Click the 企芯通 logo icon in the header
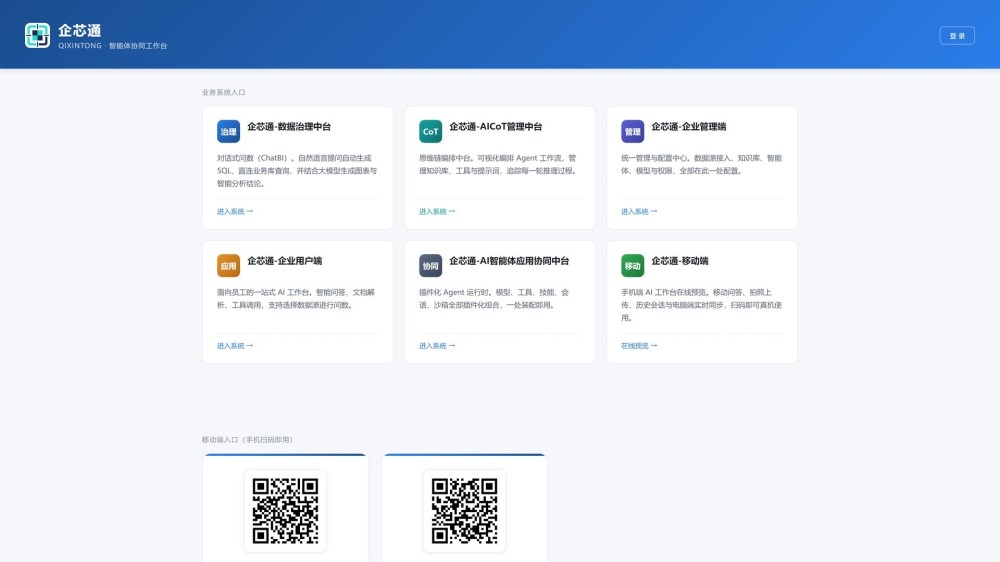The width and height of the screenshot is (1000, 562). (37, 36)
